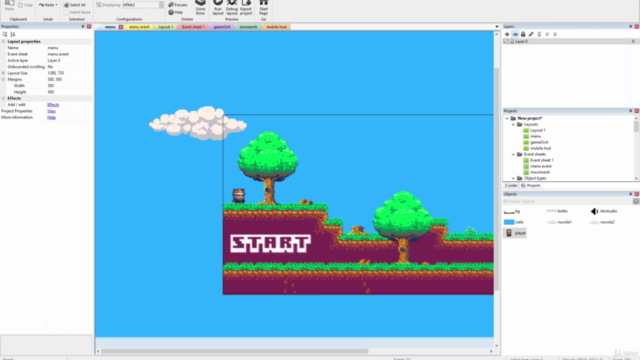
Task: Click the horizontal scrollbar of layout view
Action: click(235, 351)
